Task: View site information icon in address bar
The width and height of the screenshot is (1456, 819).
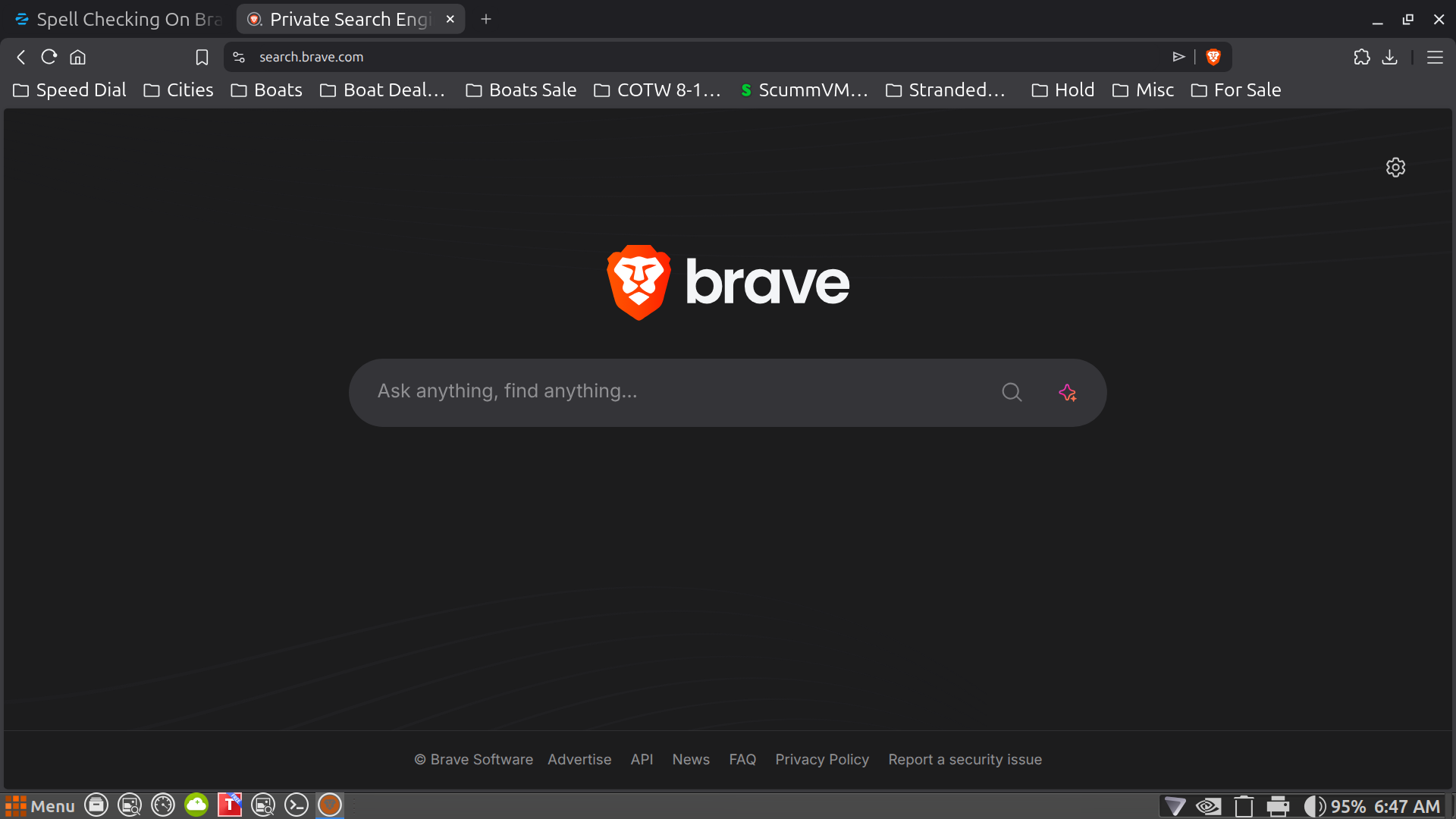Action: coord(239,57)
